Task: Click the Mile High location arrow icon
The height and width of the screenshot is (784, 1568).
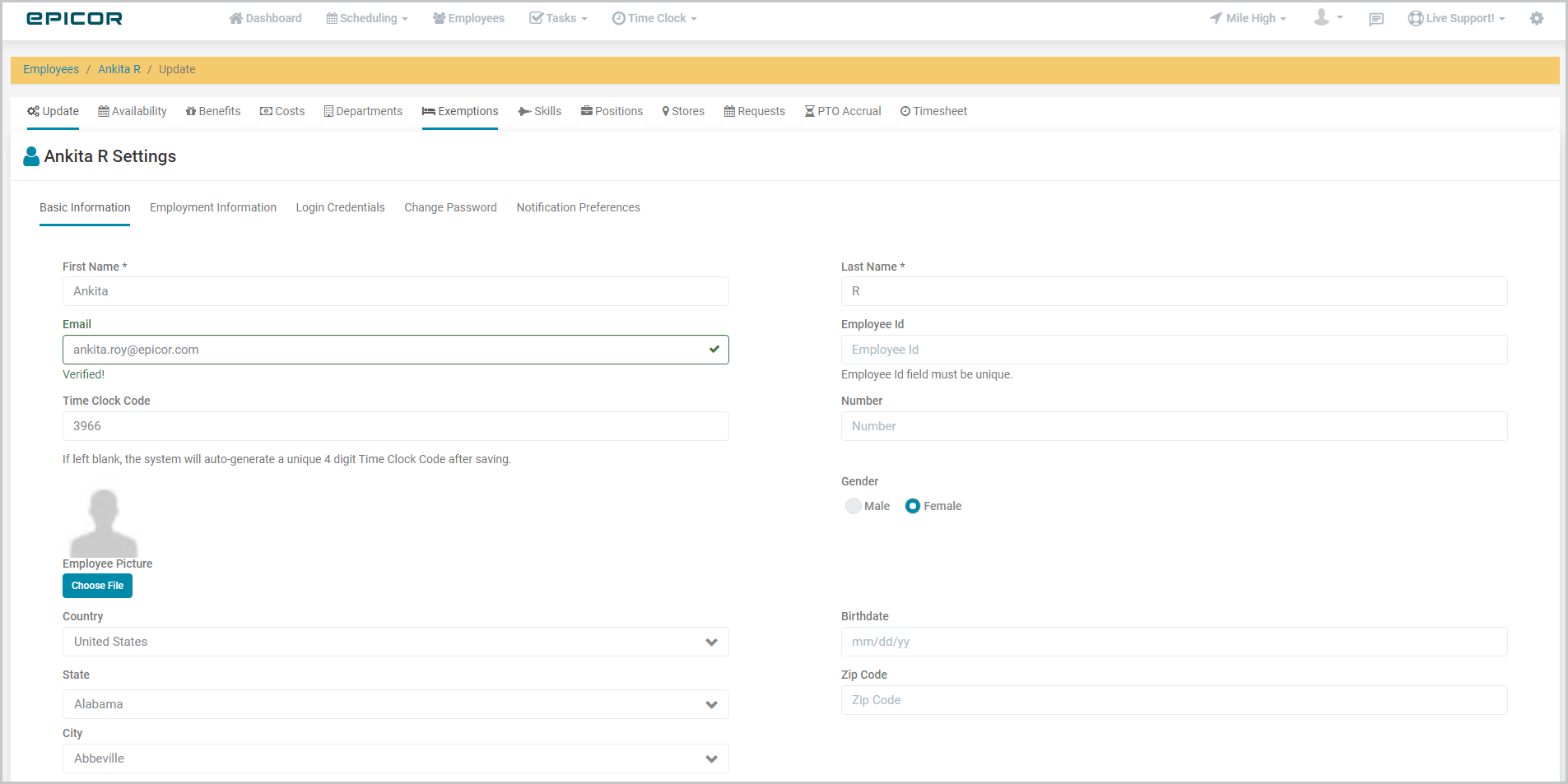Action: (x=1216, y=18)
